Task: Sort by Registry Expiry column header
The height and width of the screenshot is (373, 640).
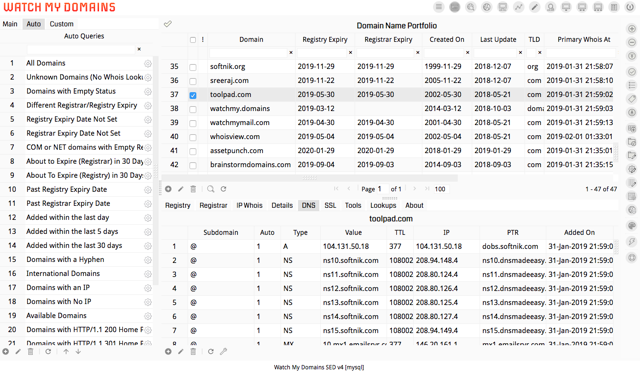Action: click(325, 40)
